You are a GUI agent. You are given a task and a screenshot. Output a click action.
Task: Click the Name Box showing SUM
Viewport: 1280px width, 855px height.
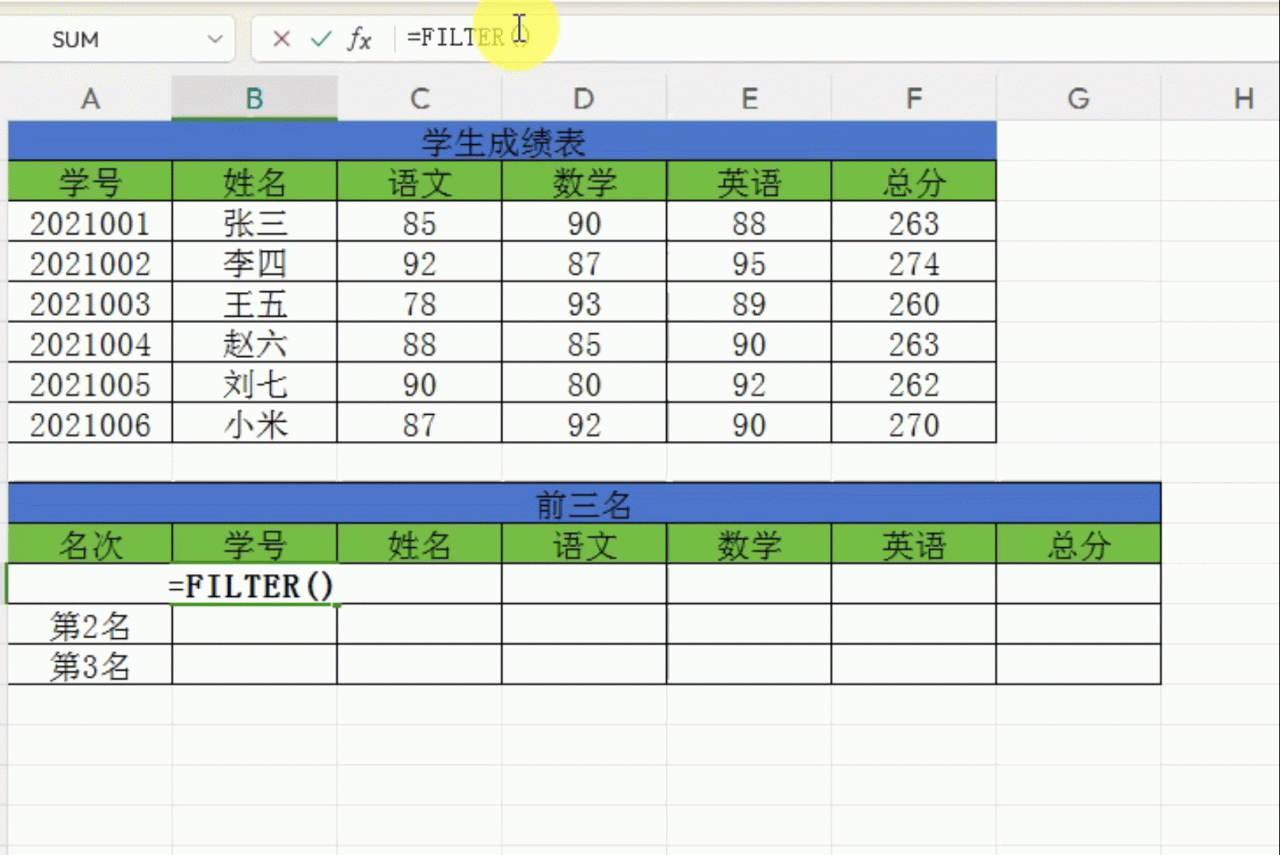[x=117, y=39]
